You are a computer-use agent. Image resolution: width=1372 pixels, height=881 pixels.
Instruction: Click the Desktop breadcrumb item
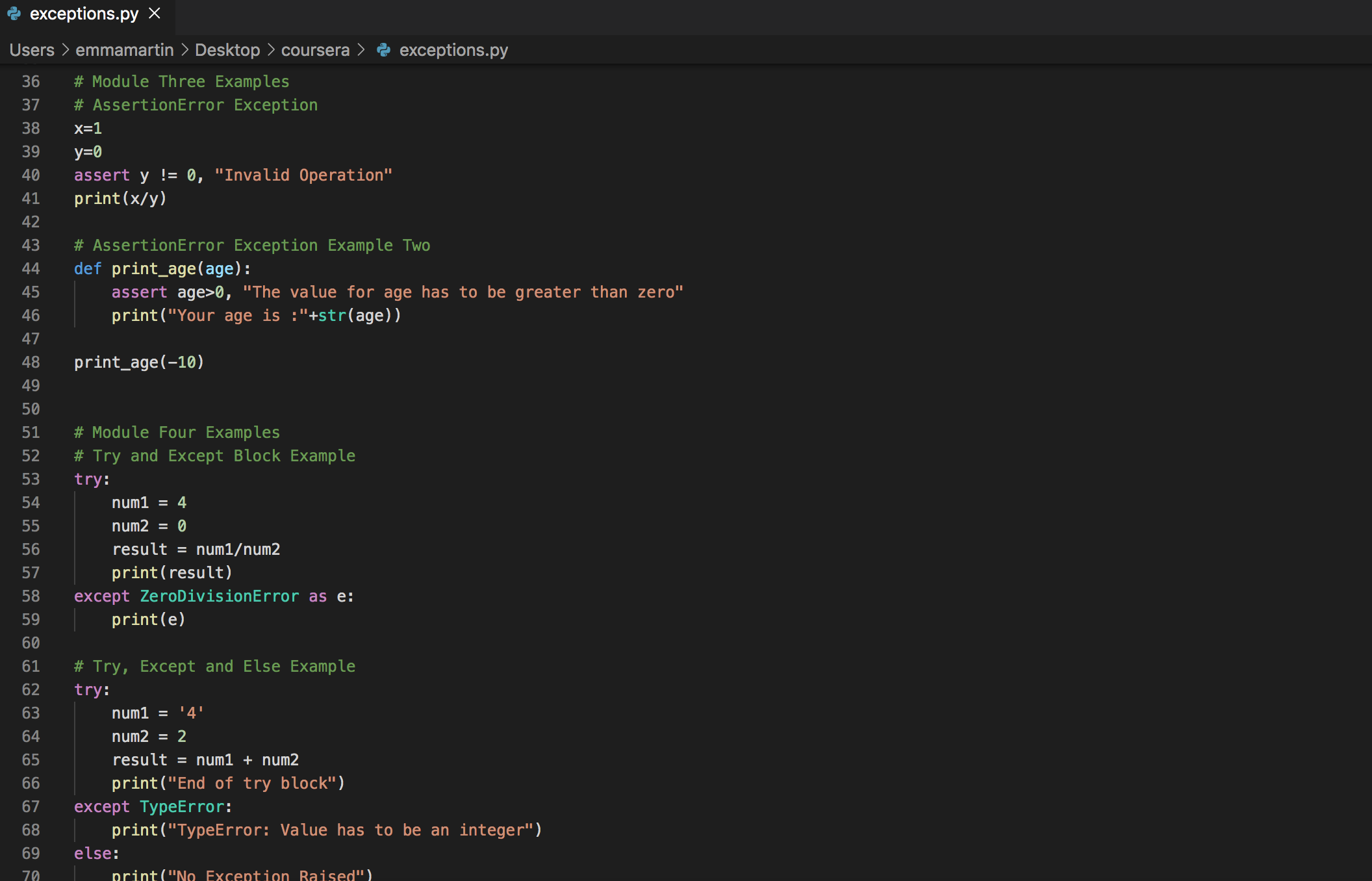point(227,50)
